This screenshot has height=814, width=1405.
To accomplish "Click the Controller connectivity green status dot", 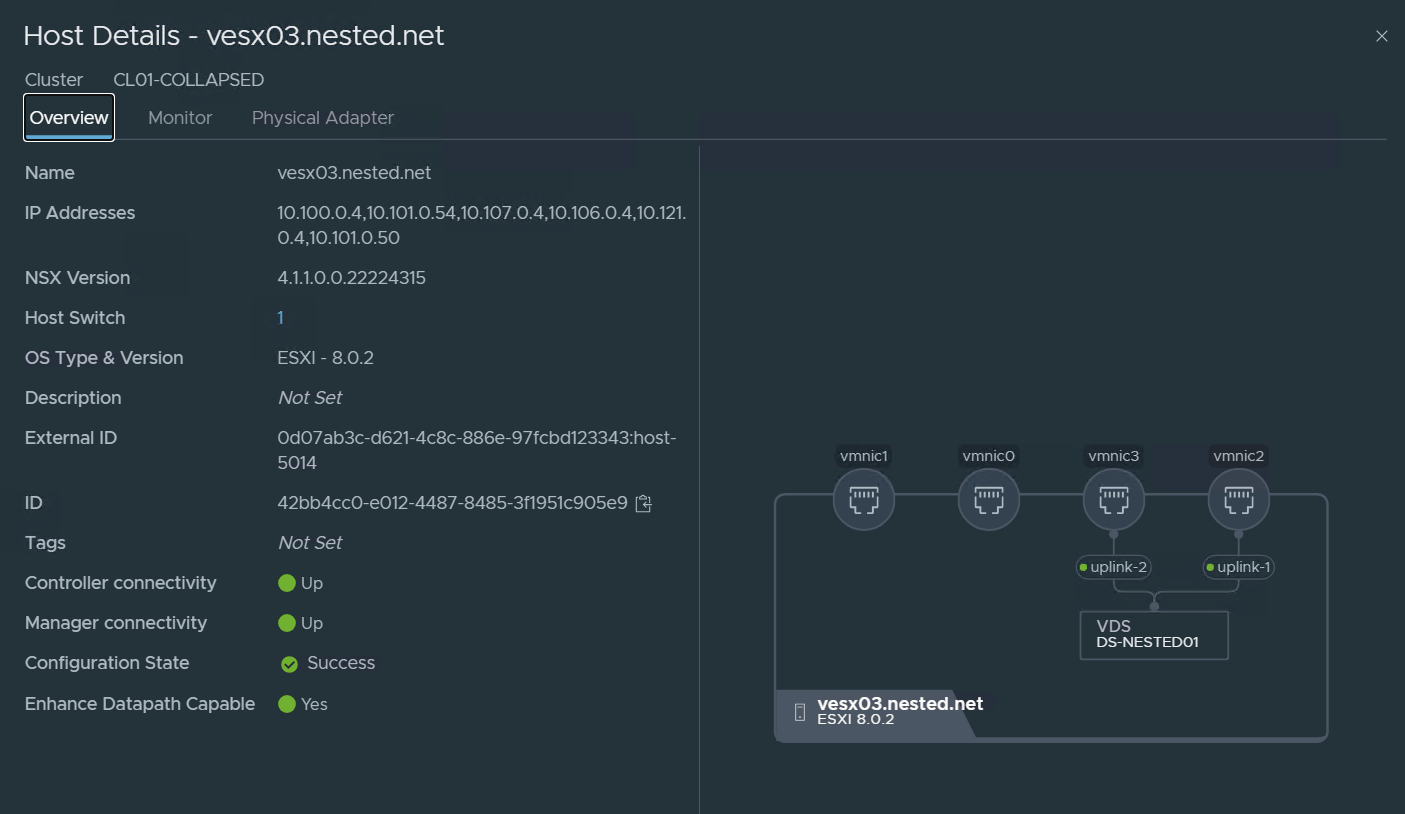I will coord(287,583).
